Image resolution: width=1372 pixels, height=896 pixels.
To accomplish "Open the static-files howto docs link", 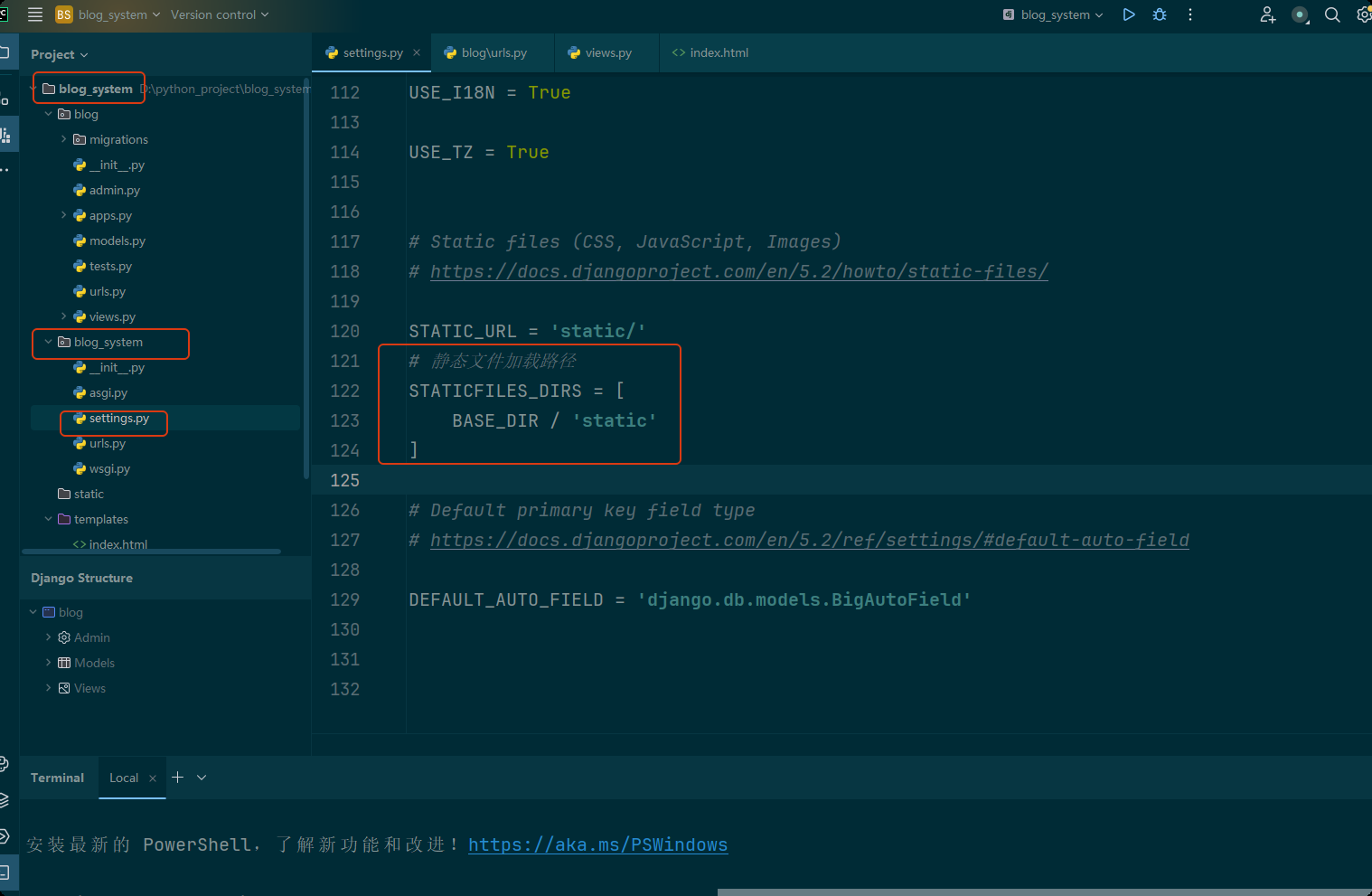I will pyautogui.click(x=738, y=271).
